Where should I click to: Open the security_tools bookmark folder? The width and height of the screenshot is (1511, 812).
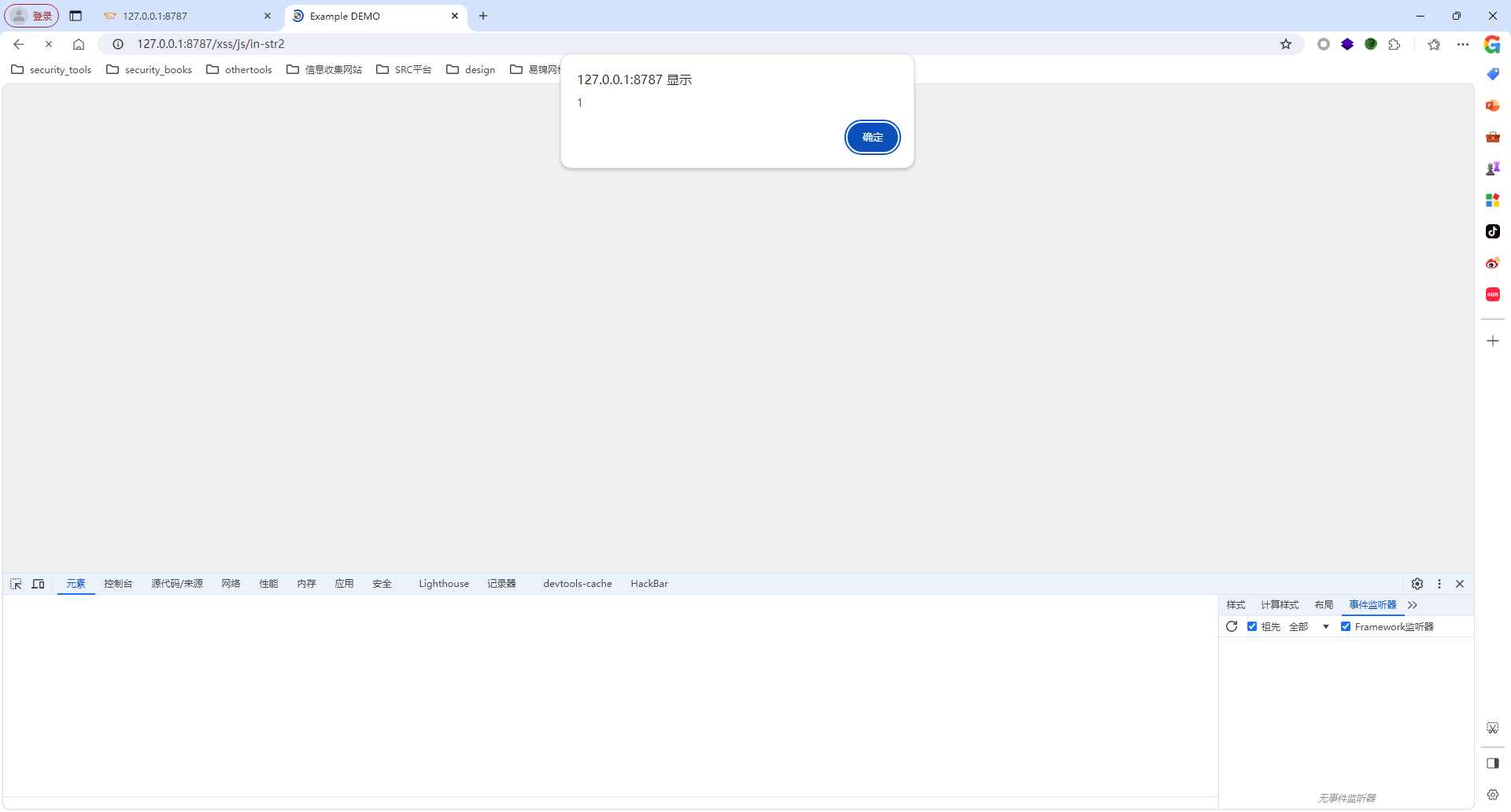pos(52,70)
